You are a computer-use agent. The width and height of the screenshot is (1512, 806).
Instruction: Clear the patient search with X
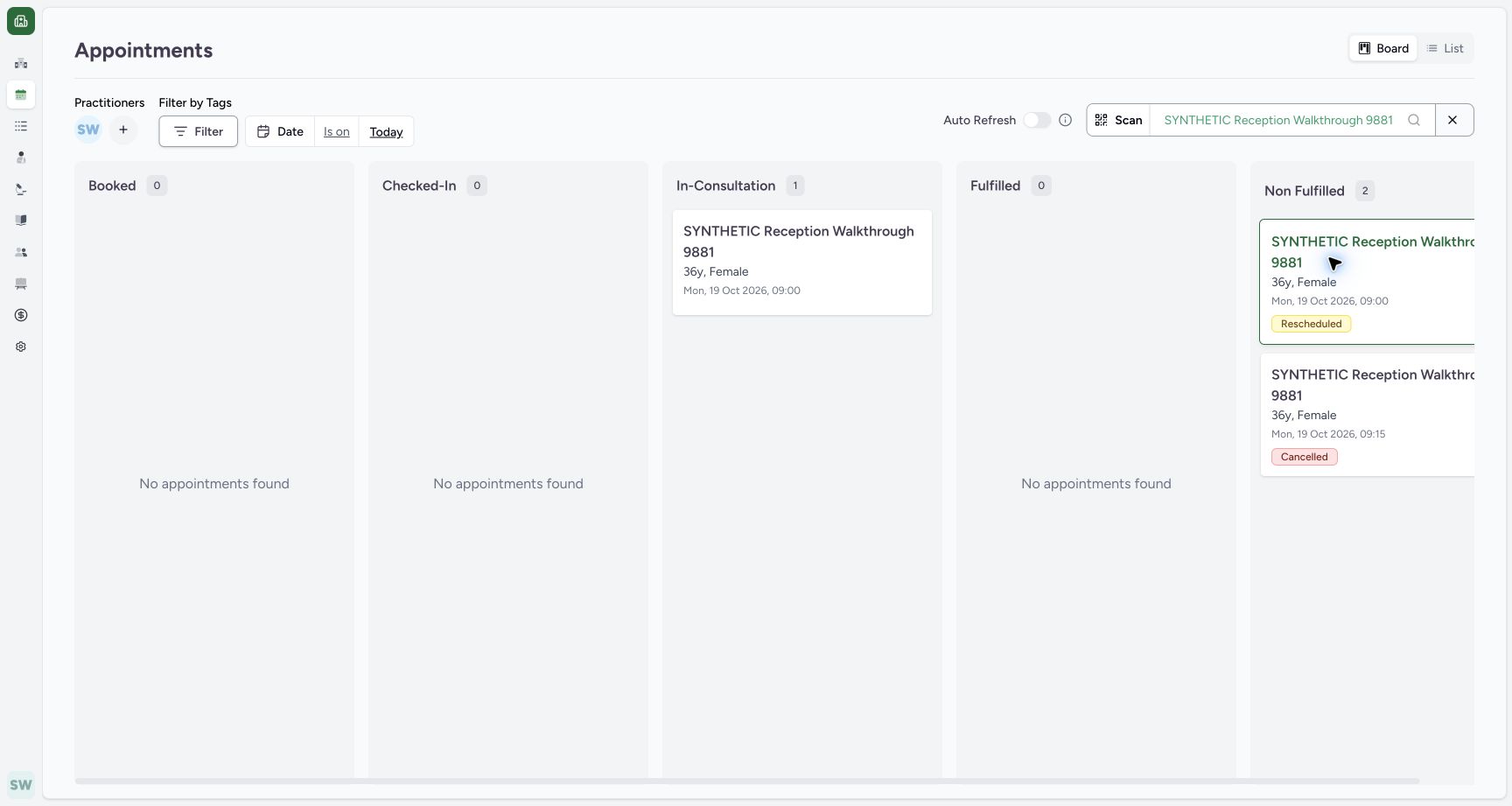1452,120
